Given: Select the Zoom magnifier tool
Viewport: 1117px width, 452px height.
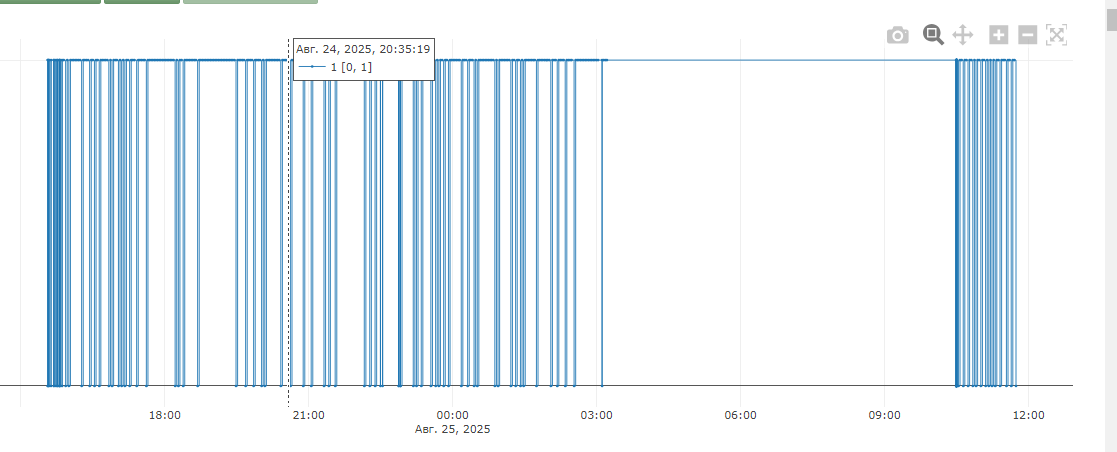Looking at the screenshot, I should click(933, 35).
